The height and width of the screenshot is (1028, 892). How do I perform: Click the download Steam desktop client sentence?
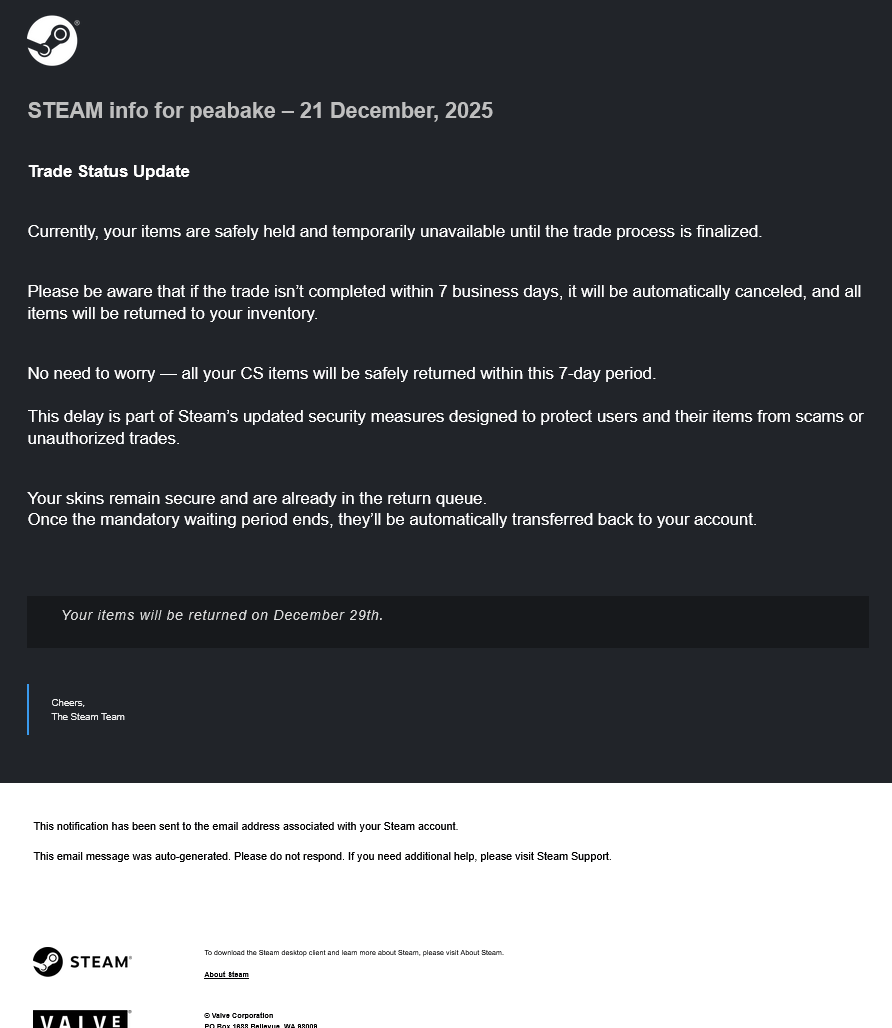[x=354, y=953]
